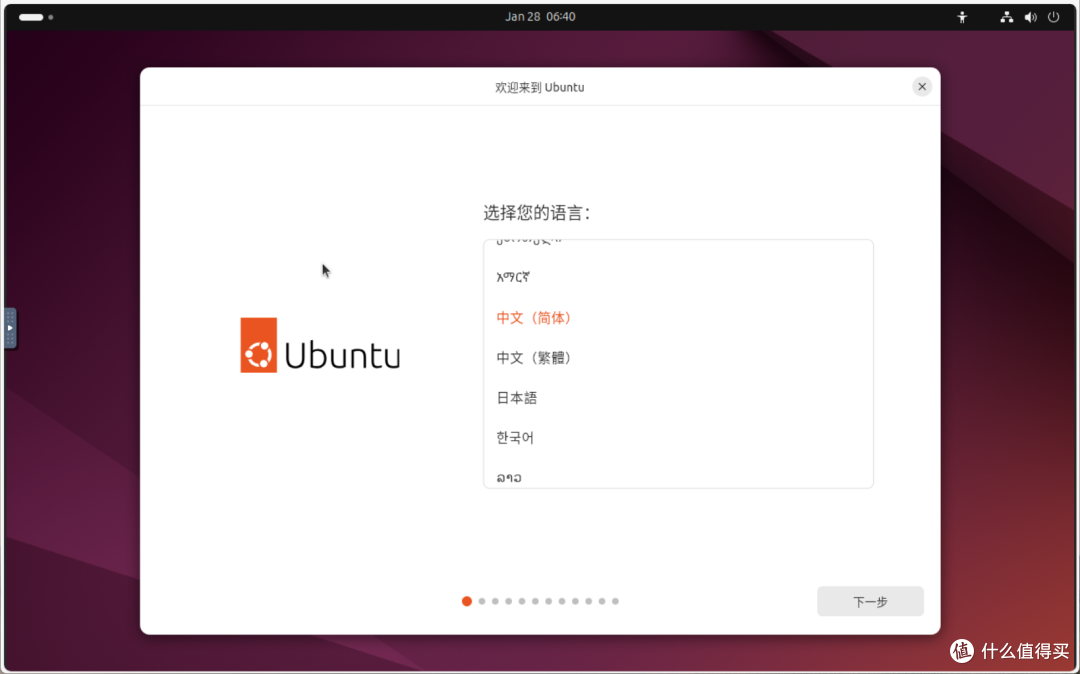The image size is (1080, 674).
Task: Expand the side panel arrow handle
Action: click(10, 328)
